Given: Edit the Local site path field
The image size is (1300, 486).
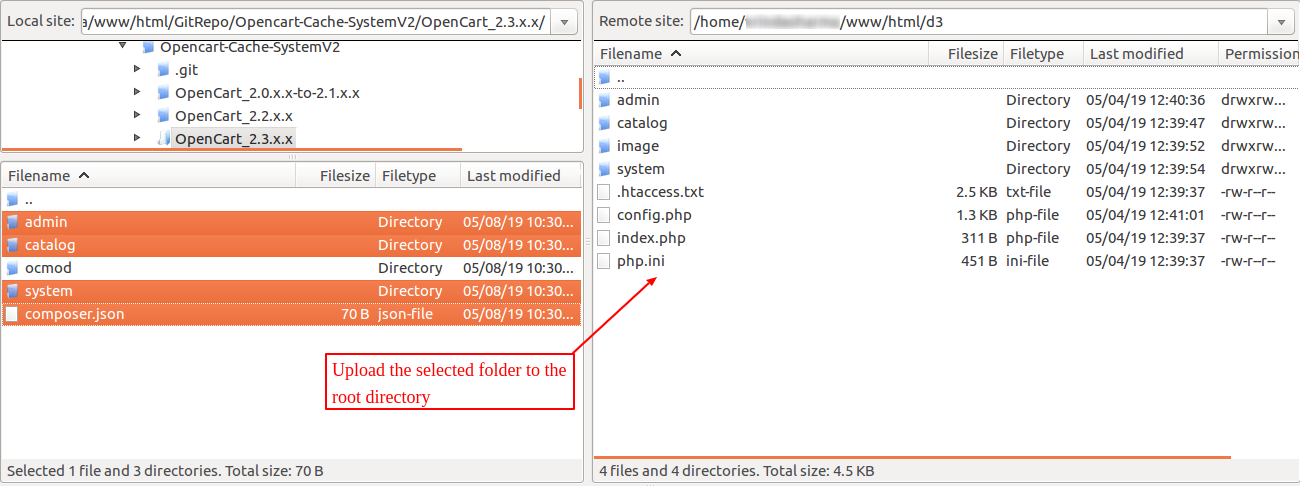Looking at the screenshot, I should click(x=316, y=21).
